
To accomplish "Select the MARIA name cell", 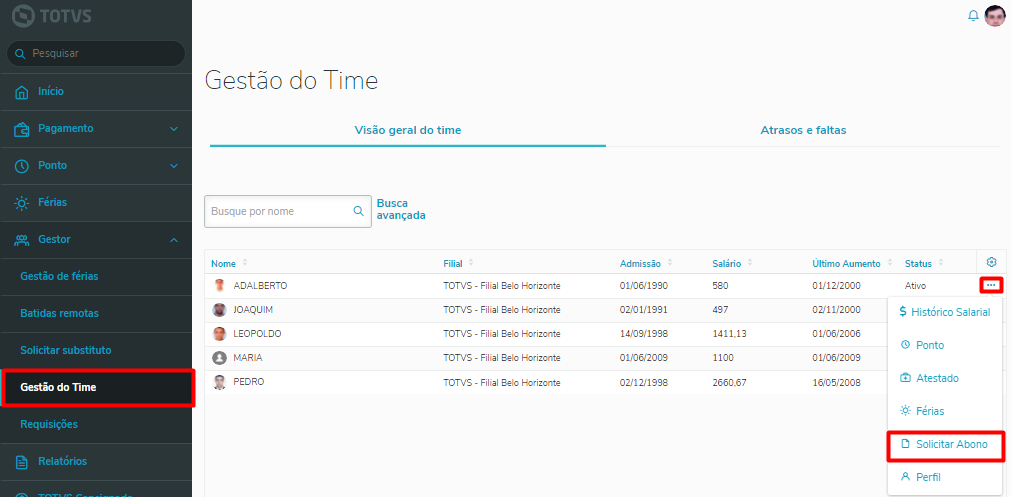I will coord(248,358).
